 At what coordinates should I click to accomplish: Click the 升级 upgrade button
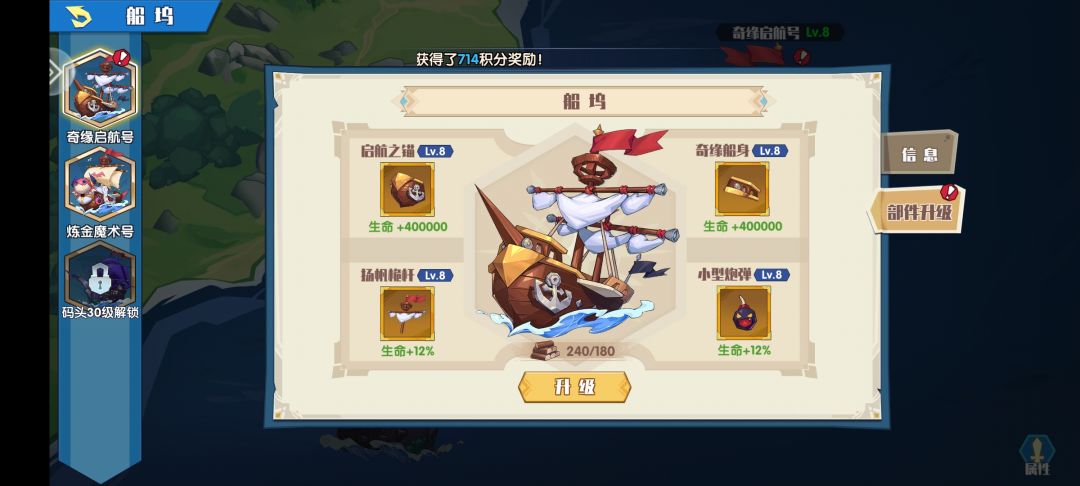click(574, 387)
